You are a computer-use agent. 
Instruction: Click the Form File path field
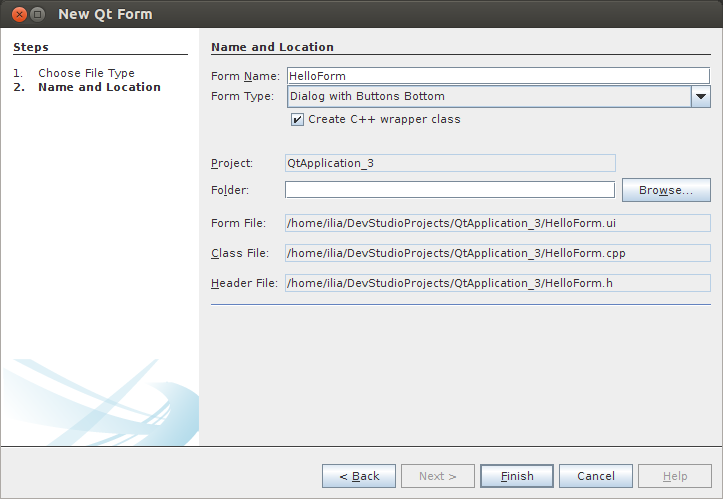pyautogui.click(x=497, y=223)
